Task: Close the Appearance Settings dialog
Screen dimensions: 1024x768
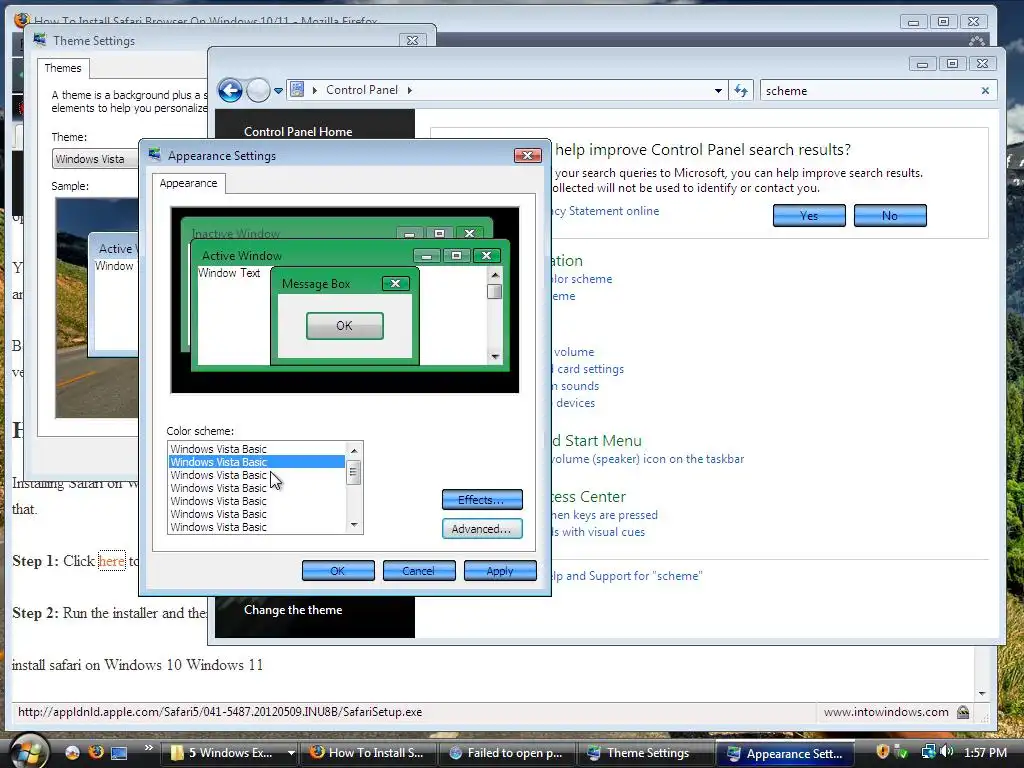Action: tap(528, 155)
